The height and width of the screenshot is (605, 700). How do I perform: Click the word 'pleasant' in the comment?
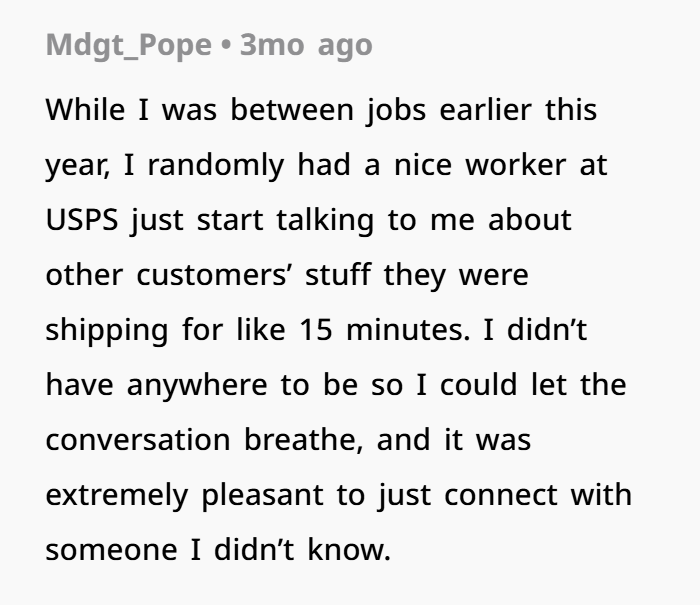pos(262,496)
